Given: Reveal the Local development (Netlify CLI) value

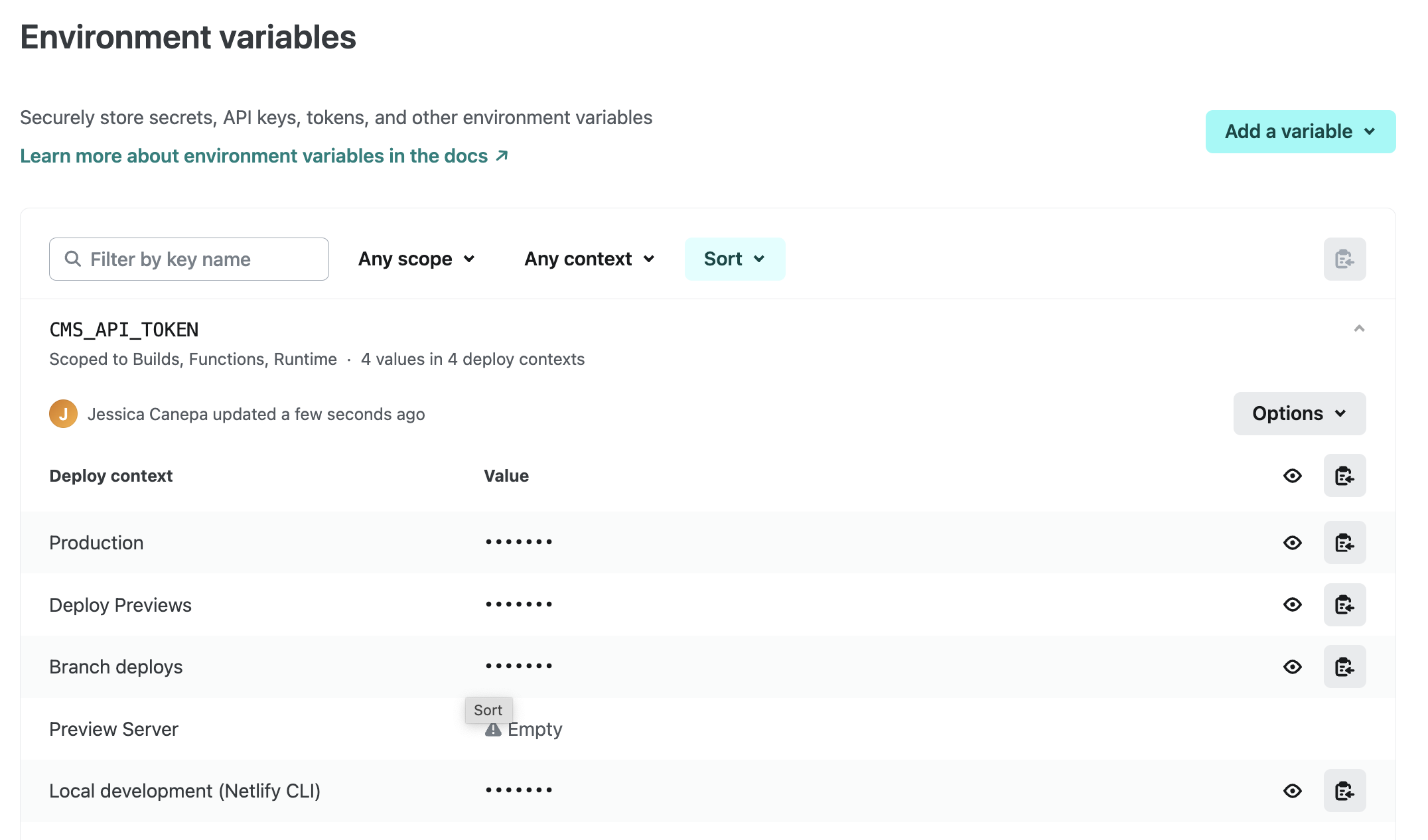Looking at the screenshot, I should click(1292, 791).
